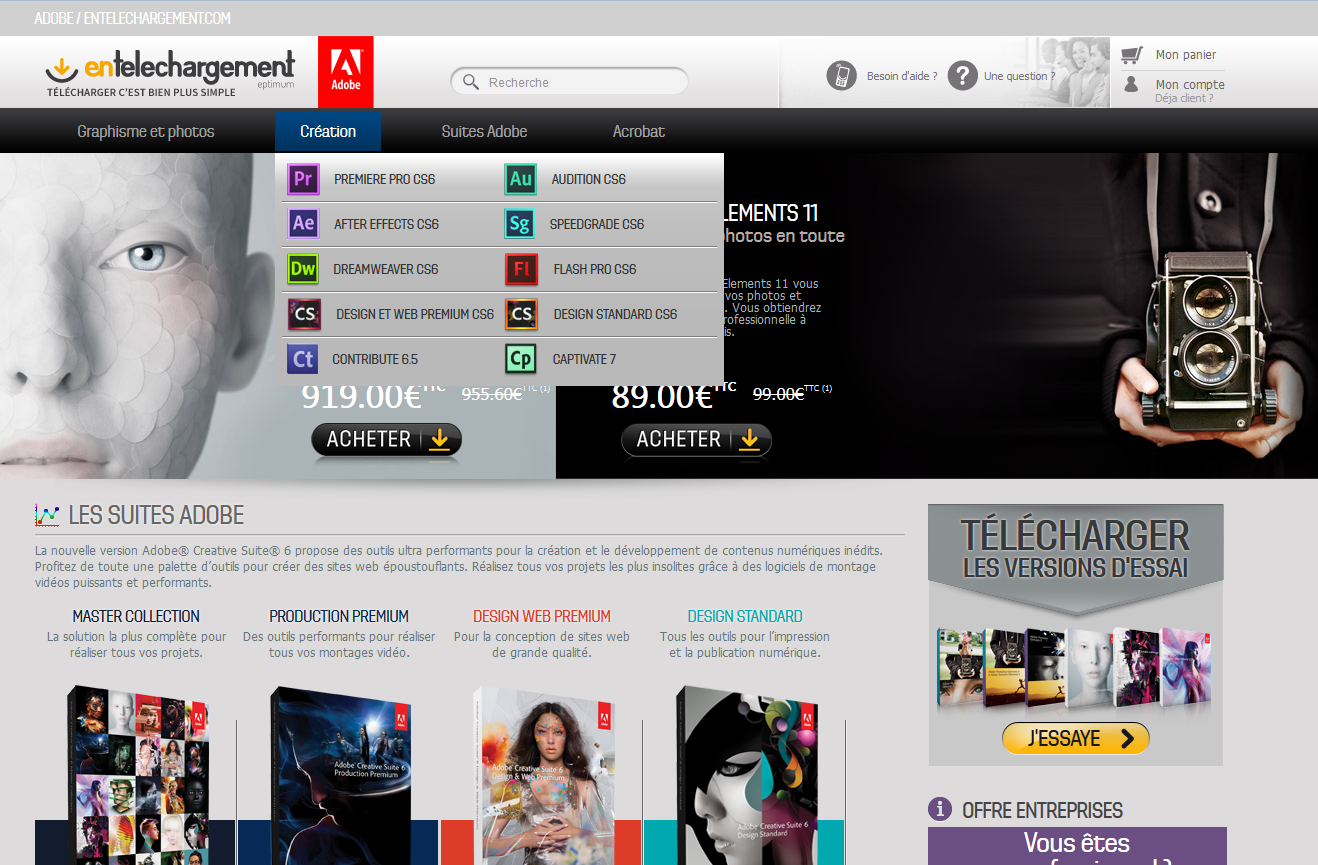Click Design & Web Premium box image

[544, 774]
